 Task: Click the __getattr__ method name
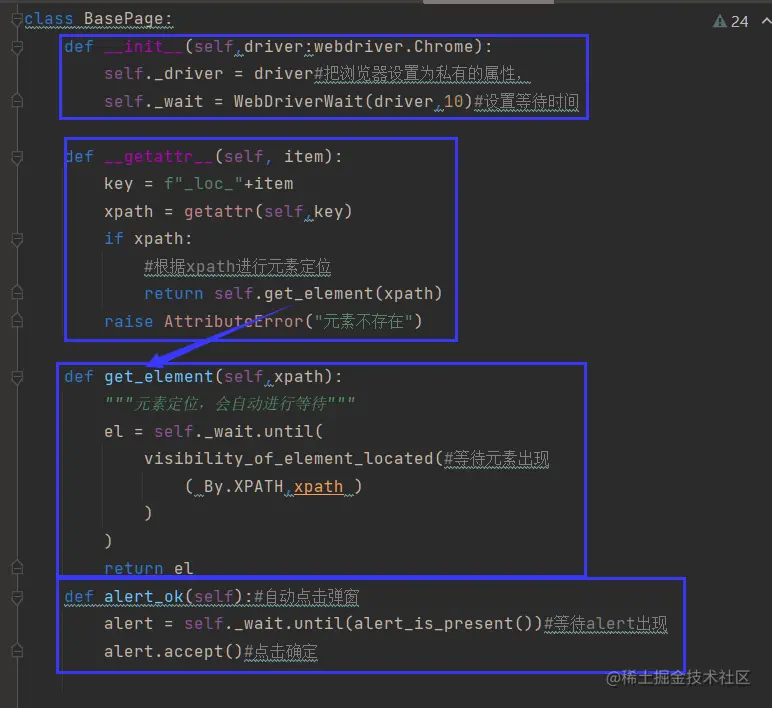pyautogui.click(x=158, y=157)
